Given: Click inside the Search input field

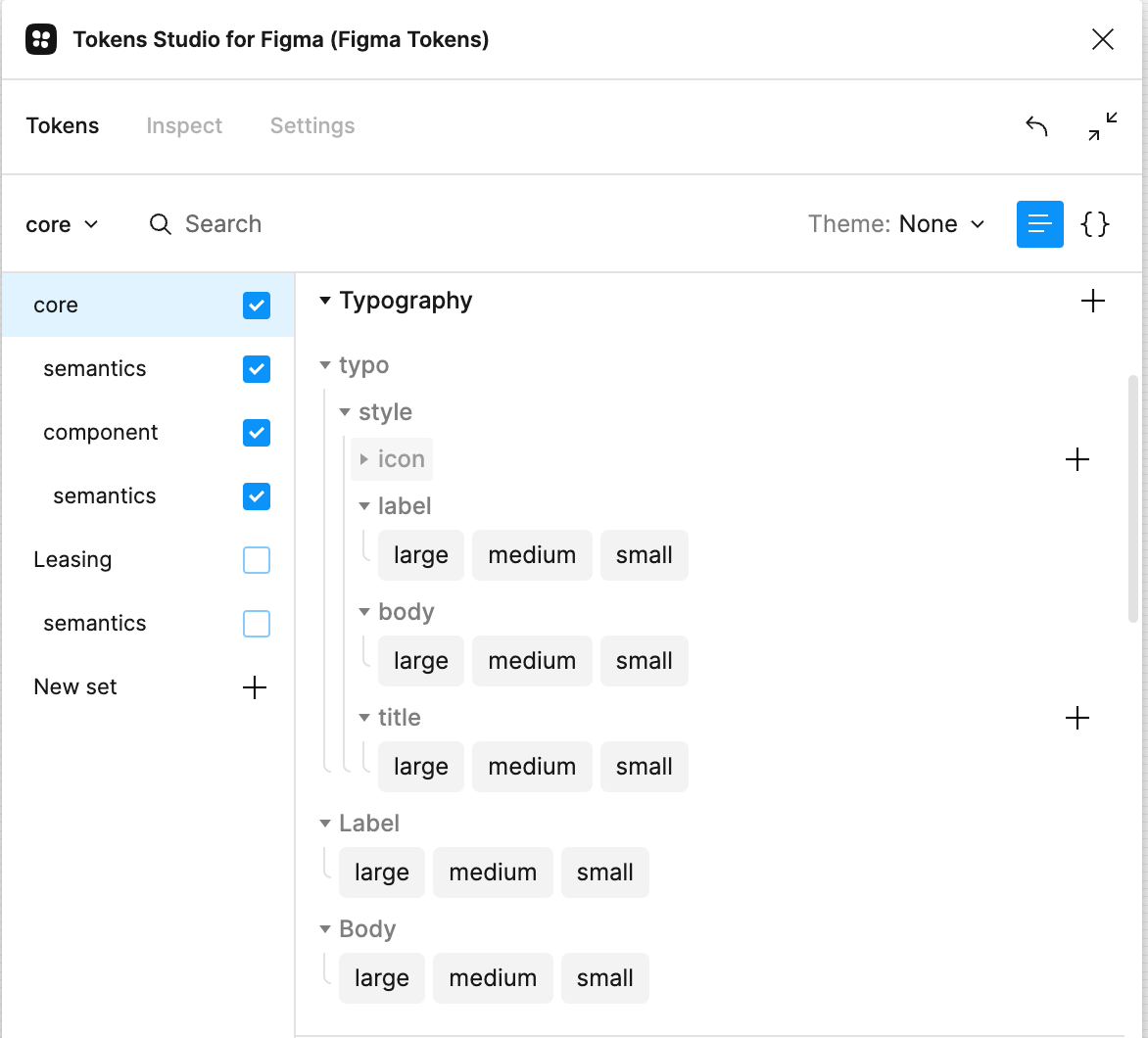Looking at the screenshot, I should point(223,224).
